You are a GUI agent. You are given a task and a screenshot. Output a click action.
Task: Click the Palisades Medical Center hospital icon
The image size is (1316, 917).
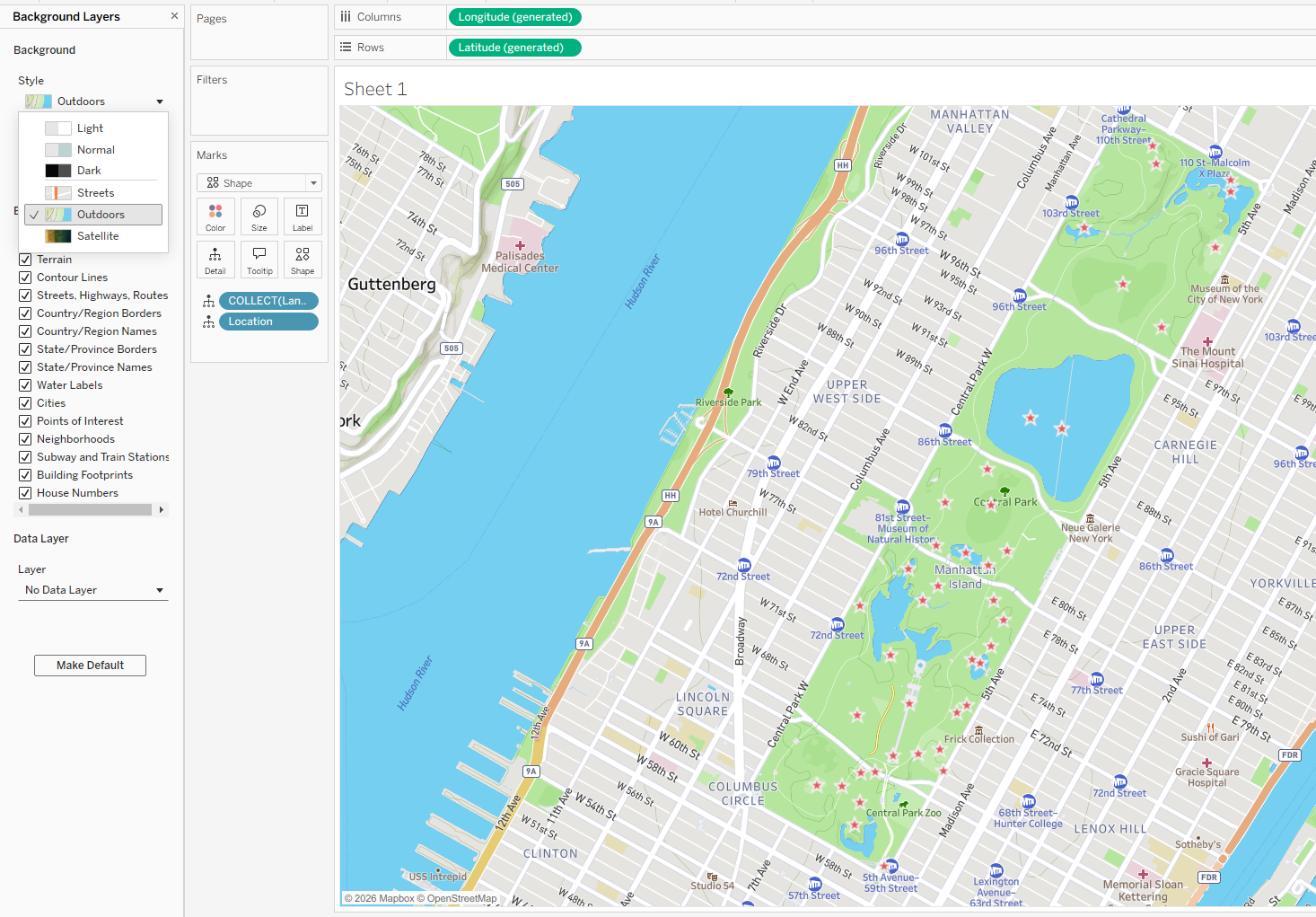(520, 245)
